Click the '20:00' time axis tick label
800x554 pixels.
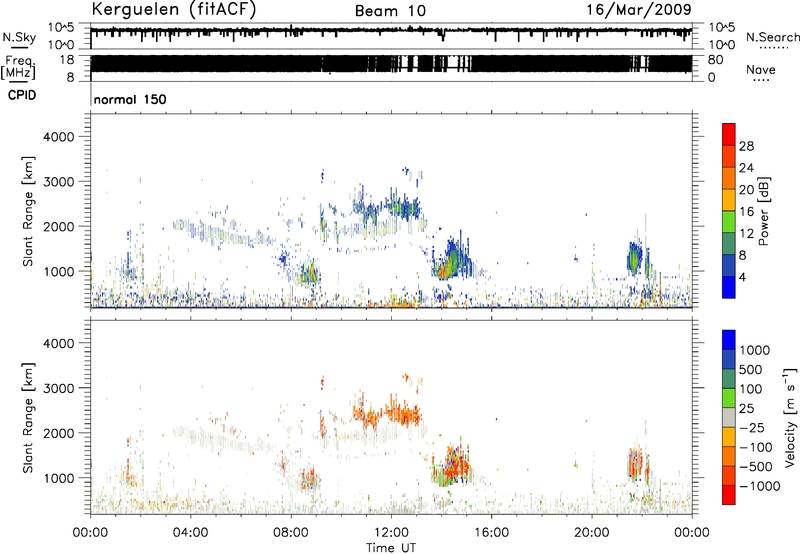(592, 533)
